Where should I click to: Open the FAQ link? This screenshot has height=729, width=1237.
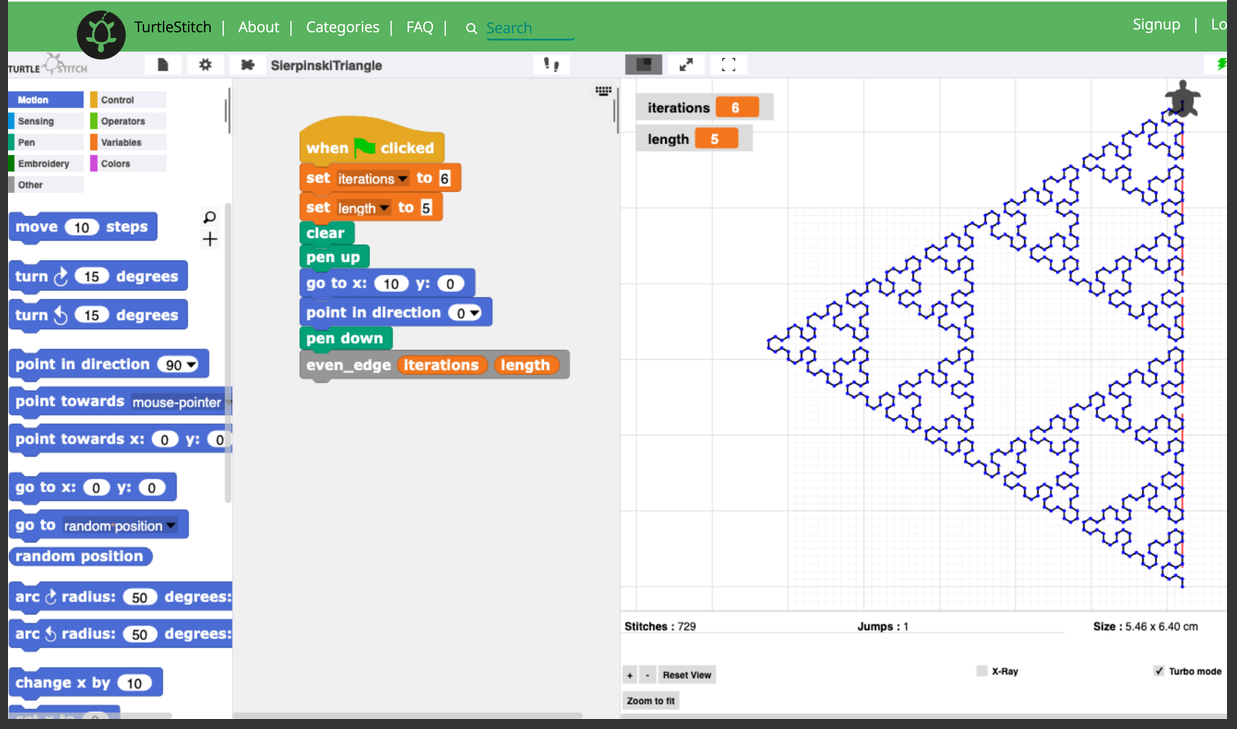420,27
